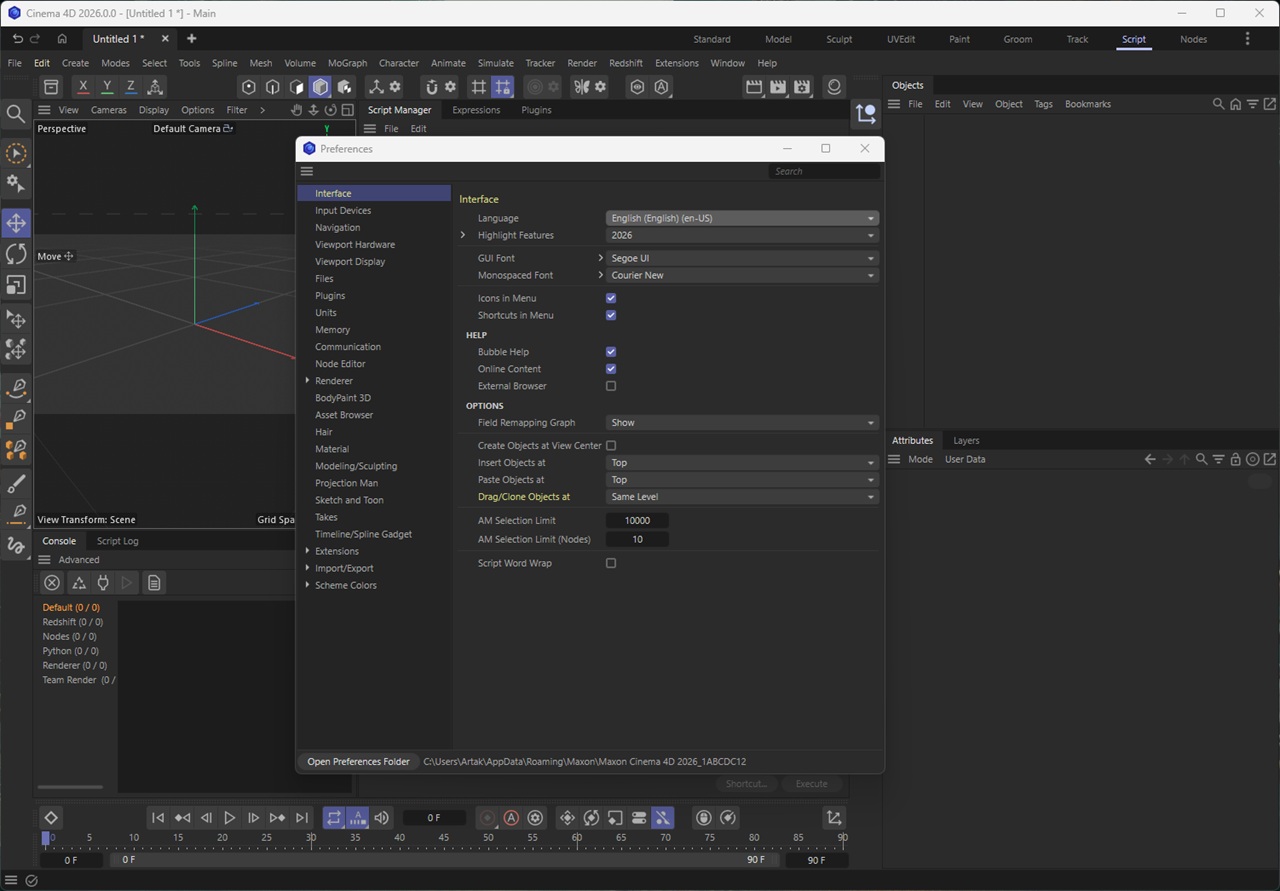Switch to the Sculpt layout tab
This screenshot has width=1280, height=891.
point(839,39)
